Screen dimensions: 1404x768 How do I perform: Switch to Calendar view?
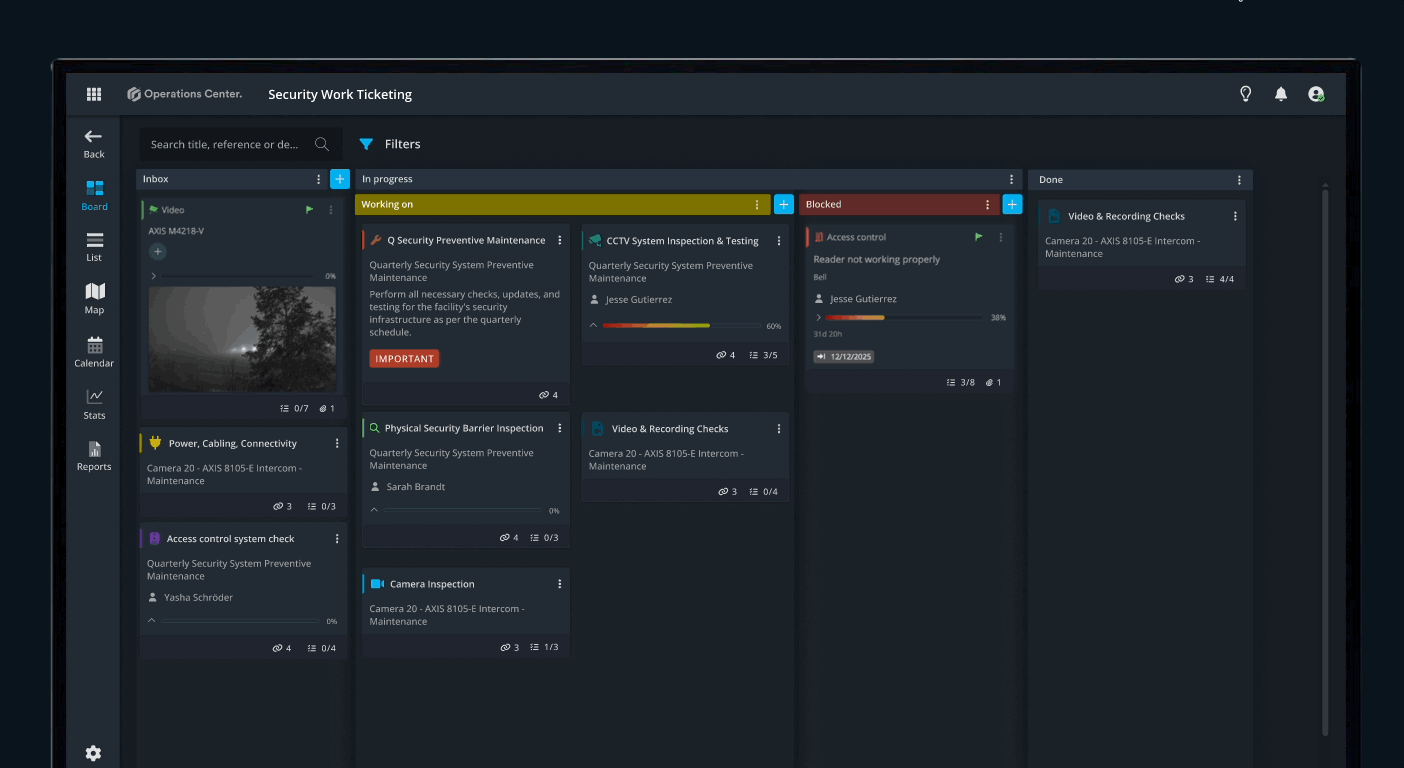click(x=94, y=352)
